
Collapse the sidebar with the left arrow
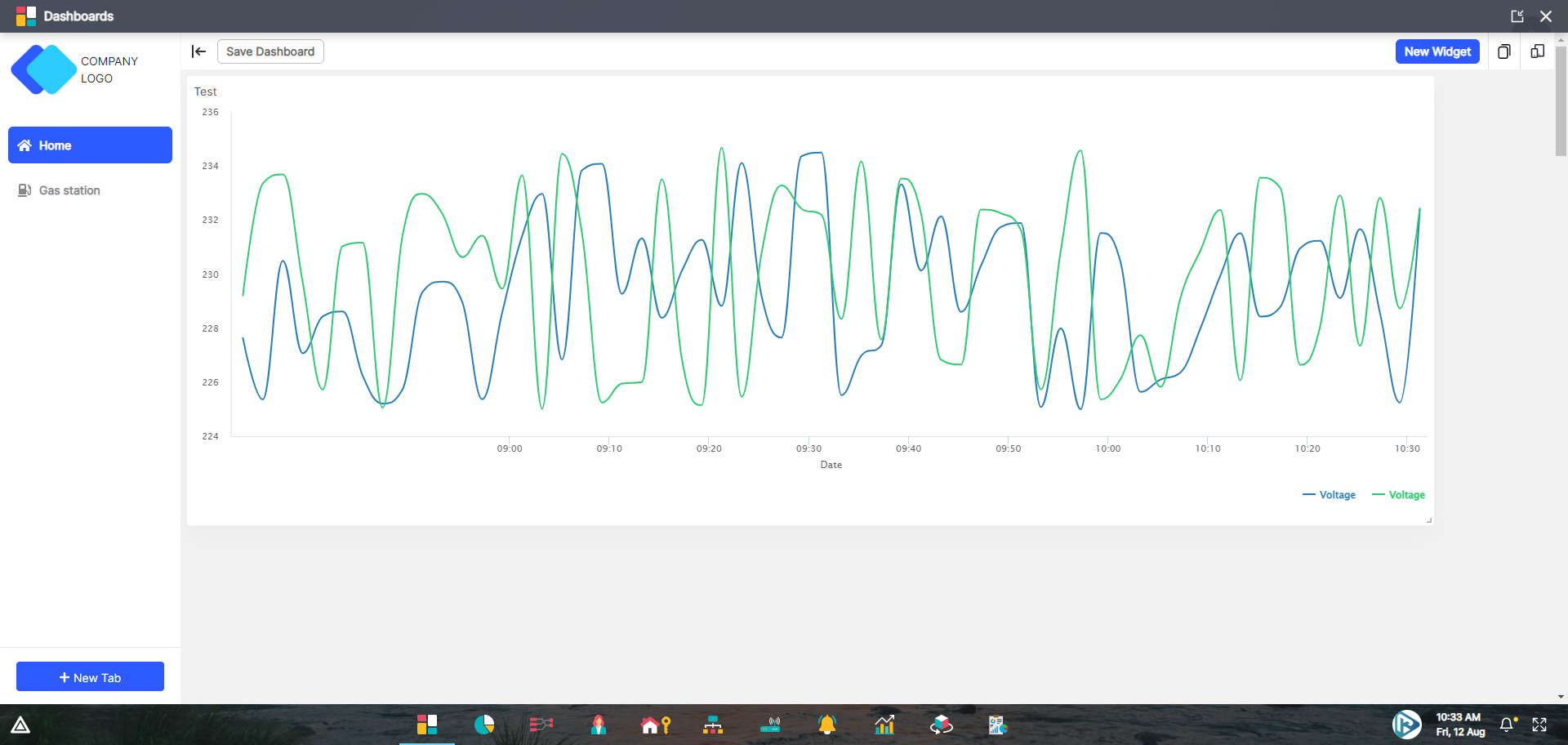point(199,51)
